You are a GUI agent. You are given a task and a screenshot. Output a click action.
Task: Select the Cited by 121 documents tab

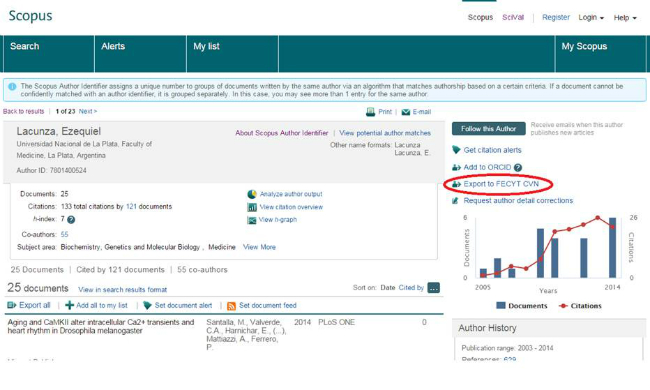pos(120,270)
